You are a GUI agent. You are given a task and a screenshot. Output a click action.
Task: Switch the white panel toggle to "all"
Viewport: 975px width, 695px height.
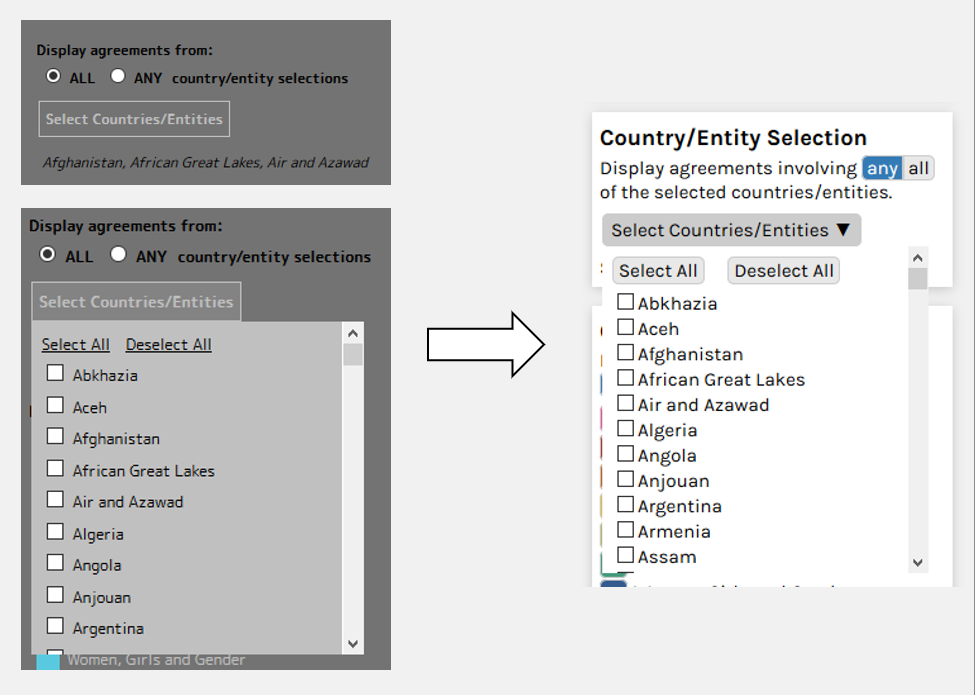918,169
